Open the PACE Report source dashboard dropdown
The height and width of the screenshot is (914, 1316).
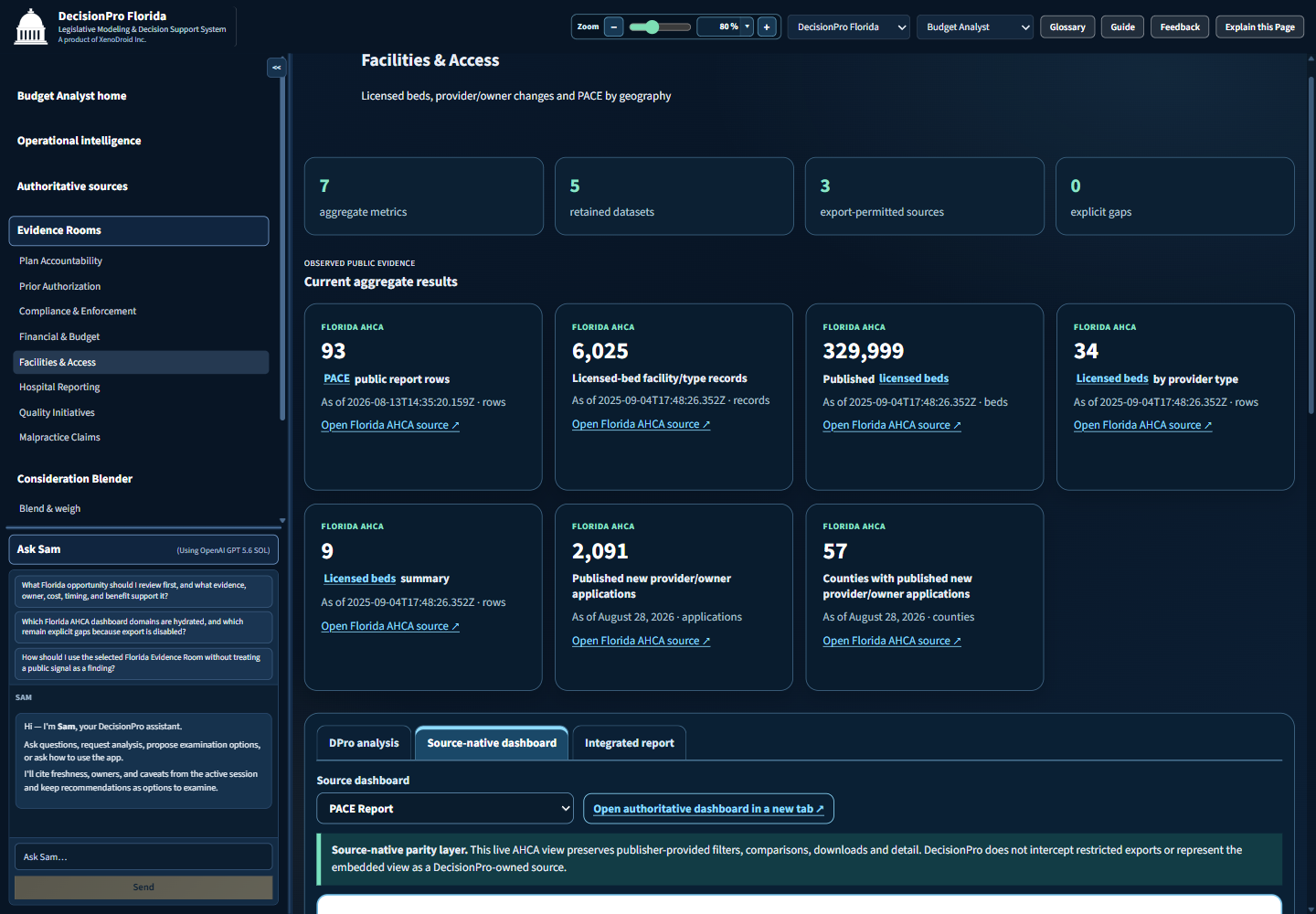[x=445, y=808]
